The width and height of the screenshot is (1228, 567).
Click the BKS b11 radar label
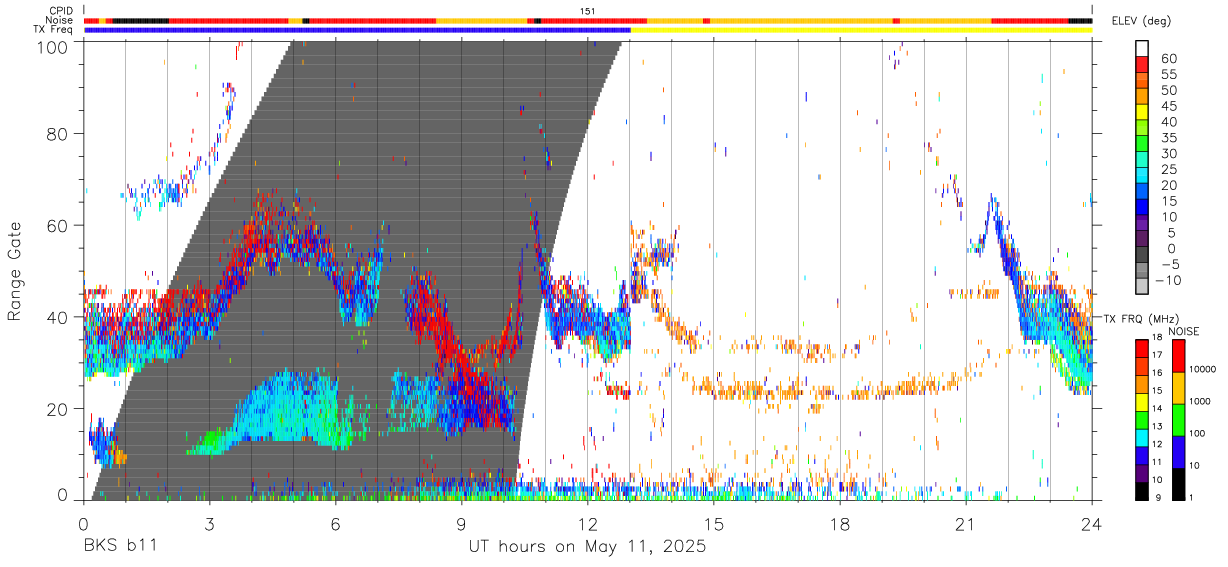[118, 546]
